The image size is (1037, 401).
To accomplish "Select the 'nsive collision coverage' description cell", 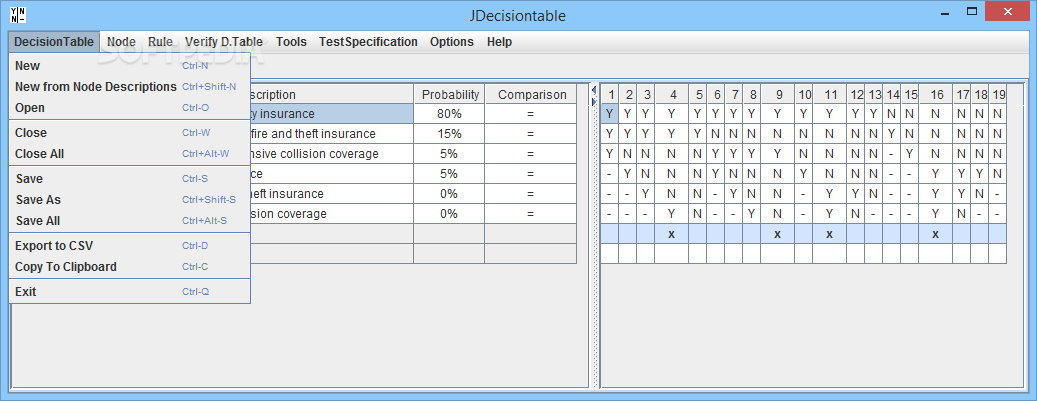I will 332,154.
